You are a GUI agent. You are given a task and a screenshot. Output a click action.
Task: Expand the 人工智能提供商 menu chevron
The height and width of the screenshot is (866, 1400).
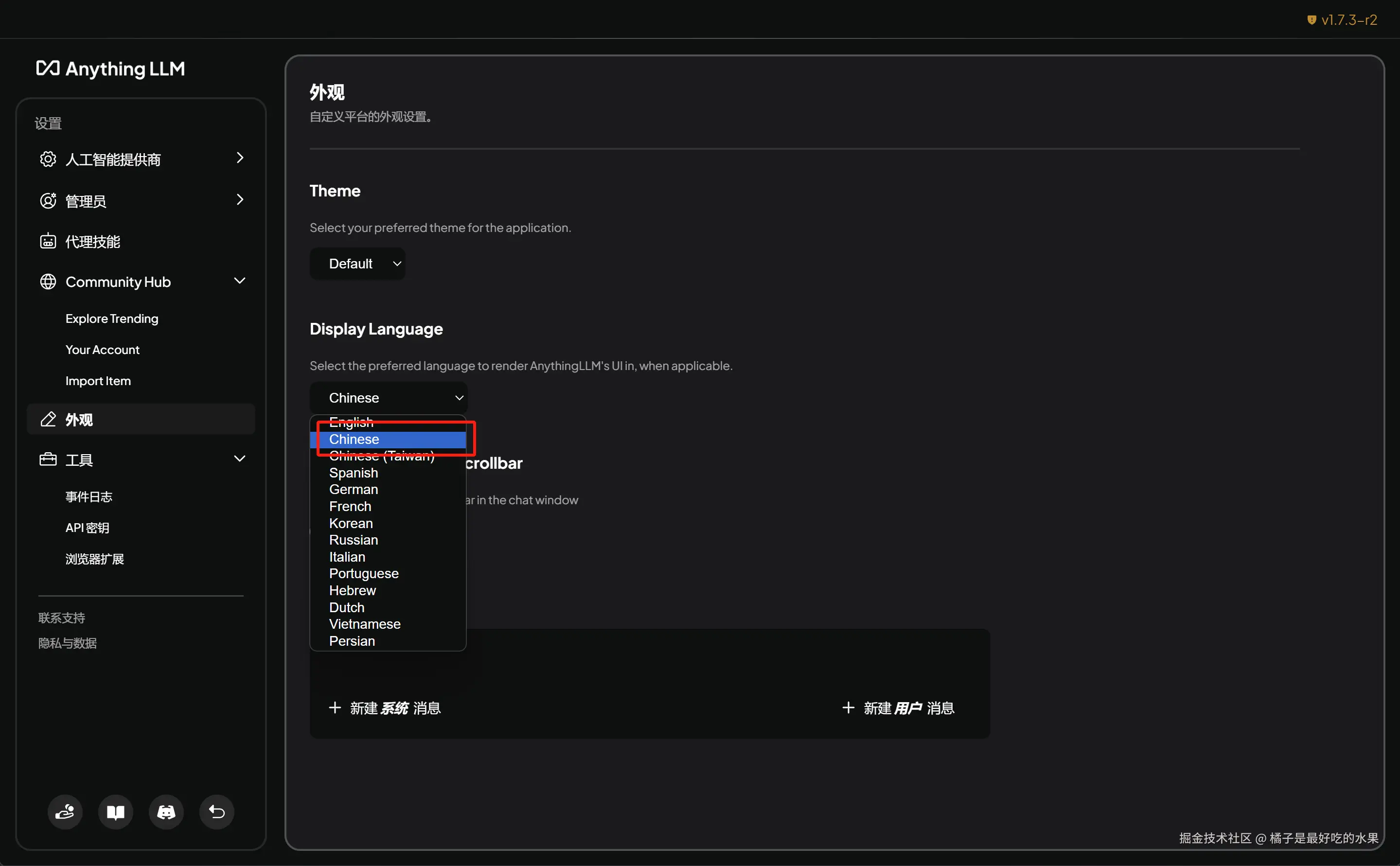tap(240, 158)
